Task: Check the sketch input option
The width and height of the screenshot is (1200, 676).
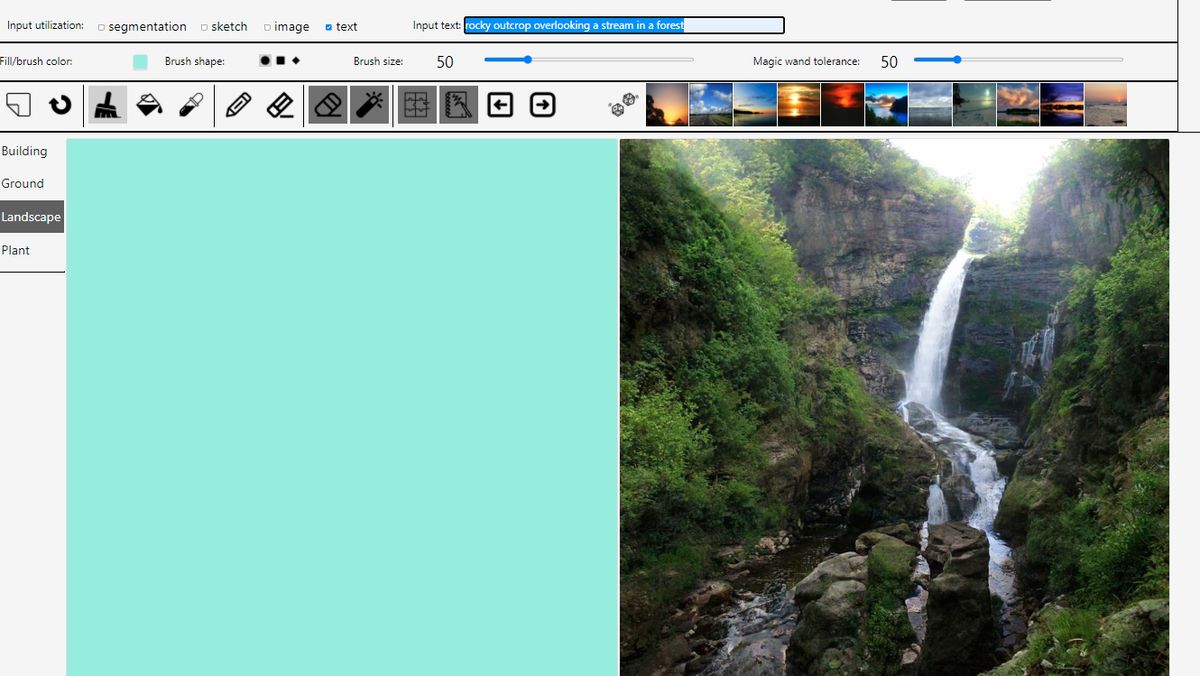Action: coord(203,26)
